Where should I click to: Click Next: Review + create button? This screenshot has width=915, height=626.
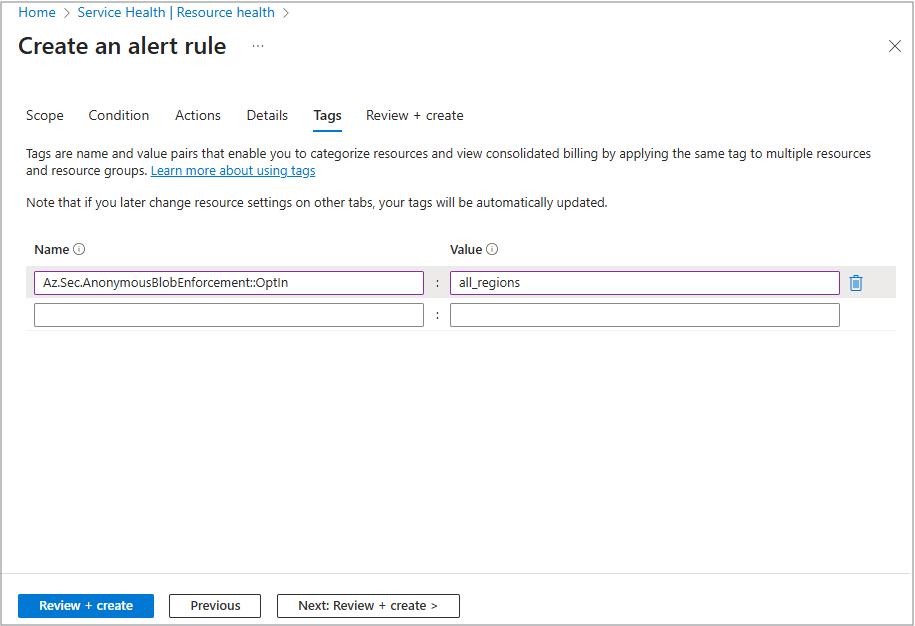[x=368, y=606]
